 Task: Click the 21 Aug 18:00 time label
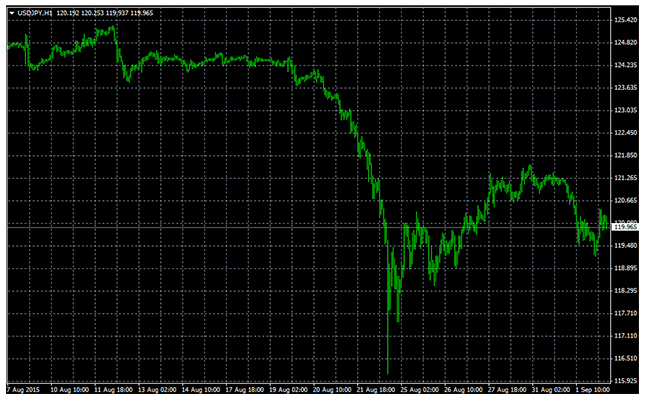tap(376, 390)
